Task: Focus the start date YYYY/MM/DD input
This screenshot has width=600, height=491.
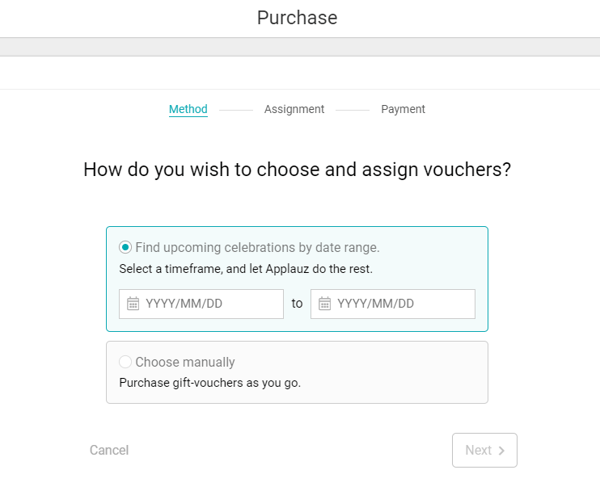Action: tap(210, 304)
